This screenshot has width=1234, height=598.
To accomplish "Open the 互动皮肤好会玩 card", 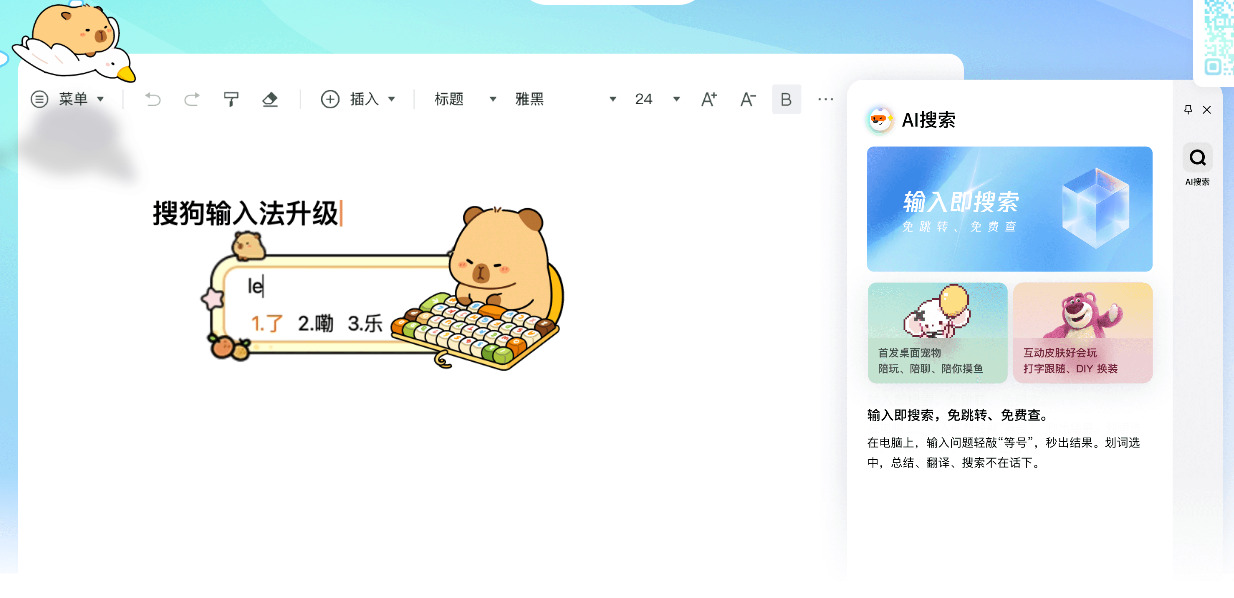I will [x=1082, y=332].
